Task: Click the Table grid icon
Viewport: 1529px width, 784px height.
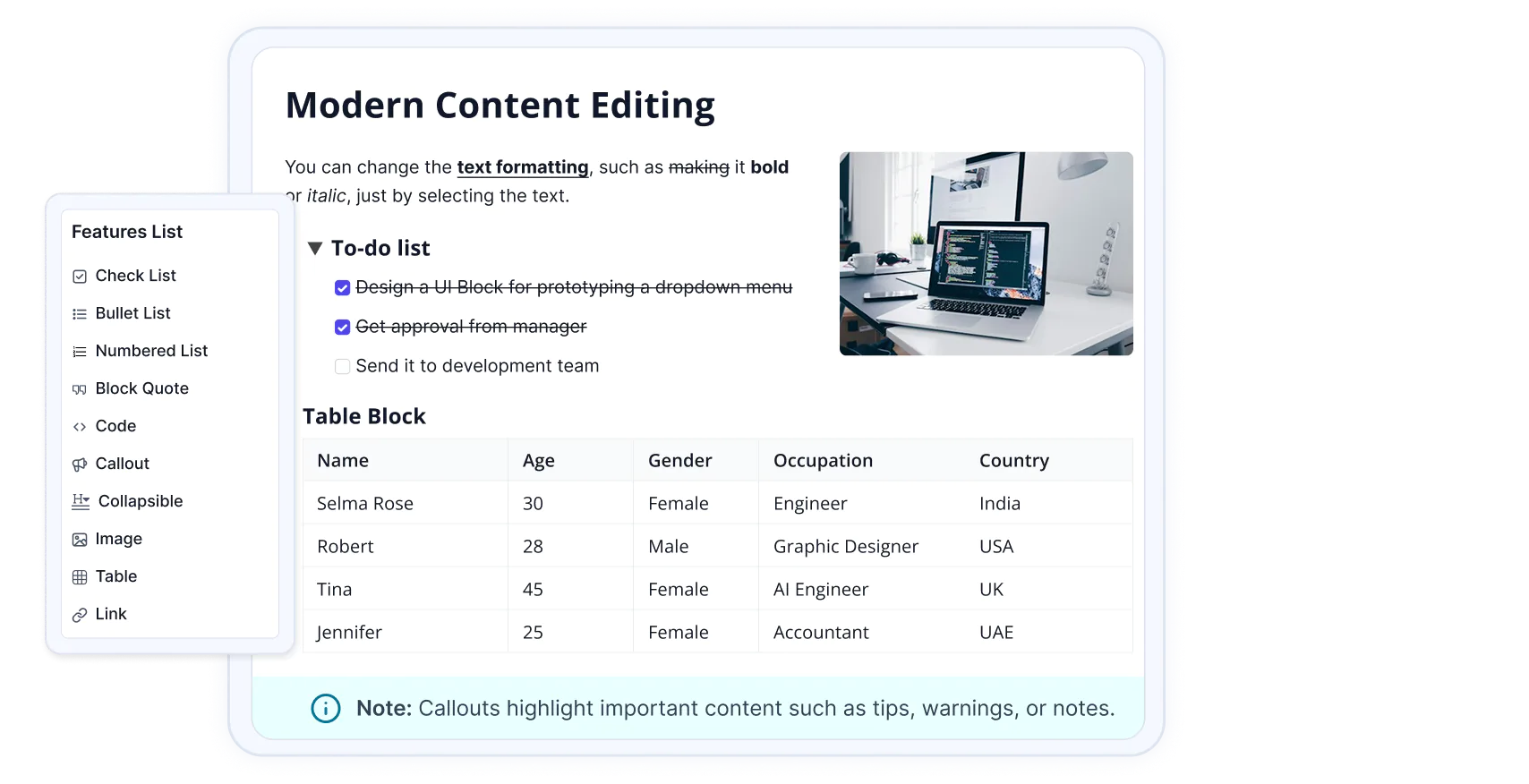Action: click(x=80, y=577)
